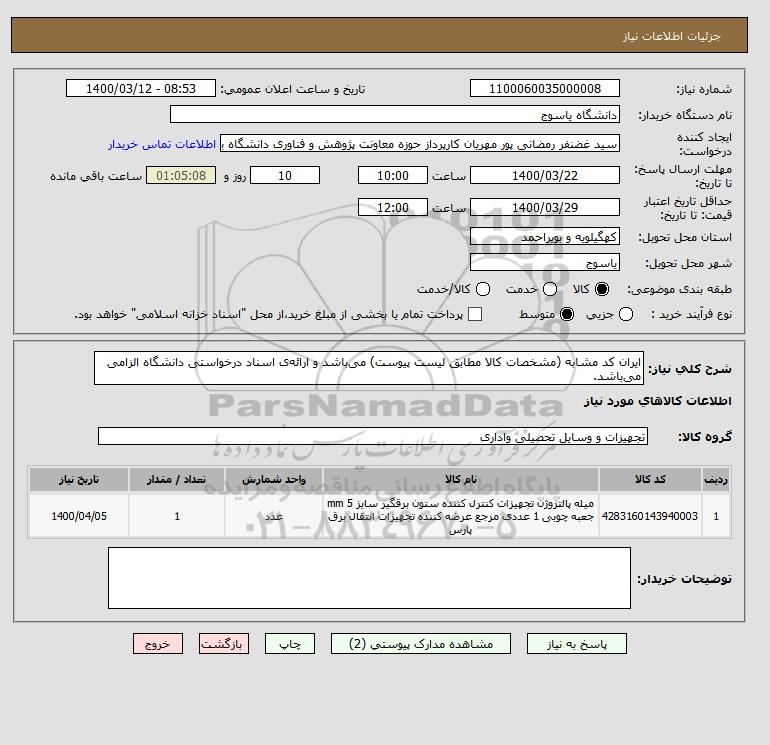Click the price validity date 1400/03/29
The height and width of the screenshot is (745, 770).
point(545,207)
